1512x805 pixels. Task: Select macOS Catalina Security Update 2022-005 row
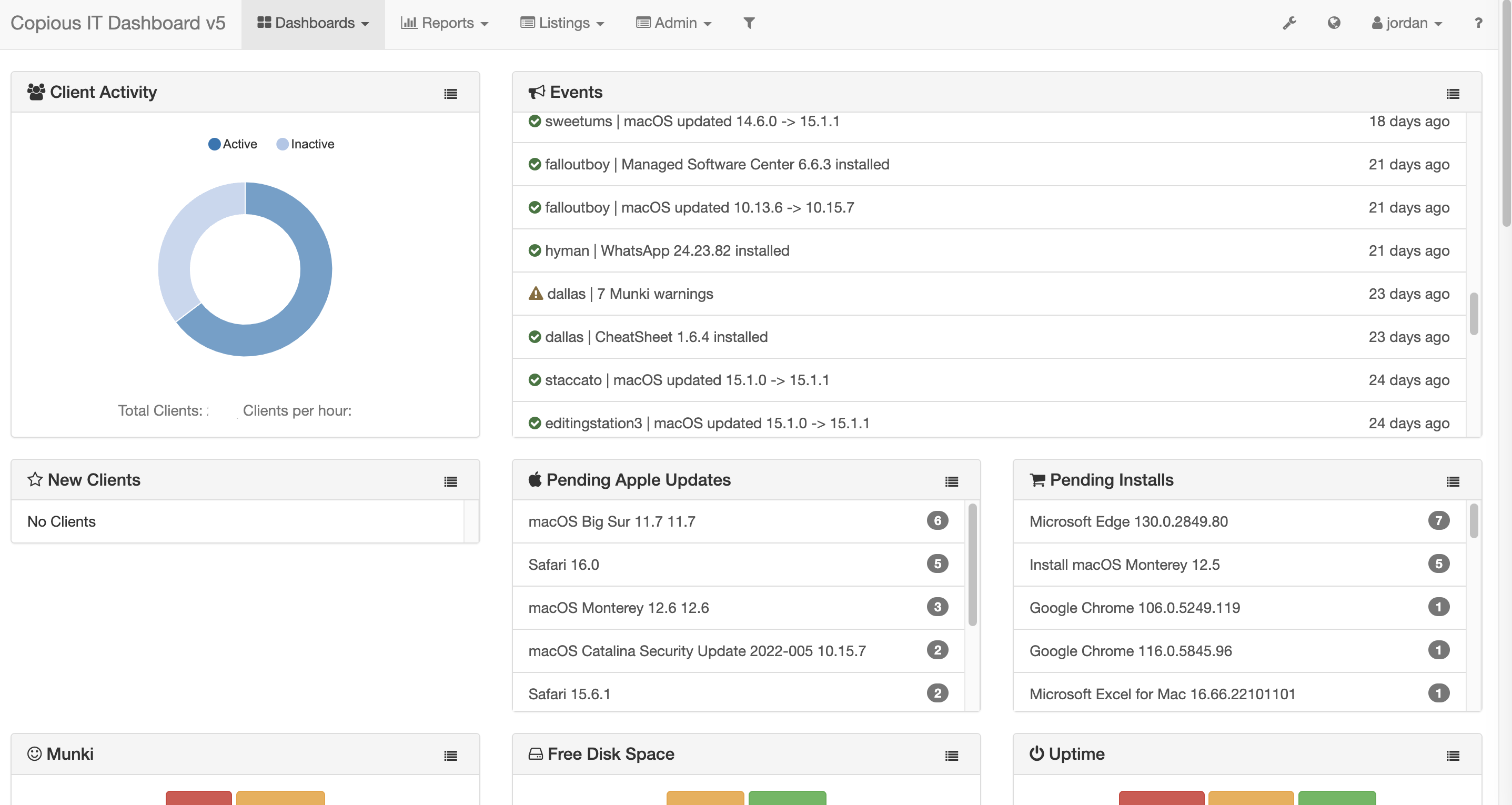739,651
